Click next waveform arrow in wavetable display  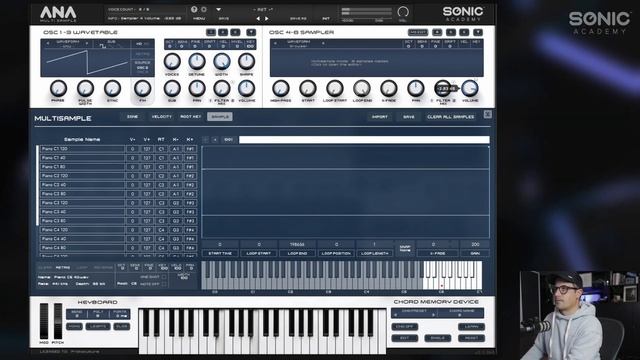(87, 43)
